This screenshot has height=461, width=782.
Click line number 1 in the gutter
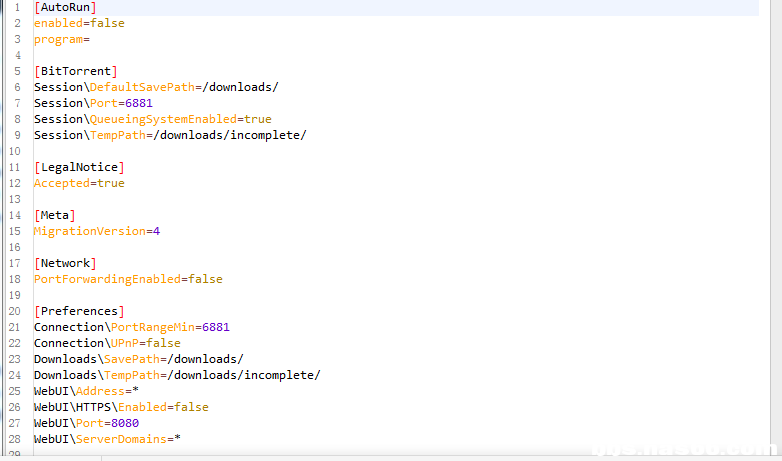pos(17,7)
